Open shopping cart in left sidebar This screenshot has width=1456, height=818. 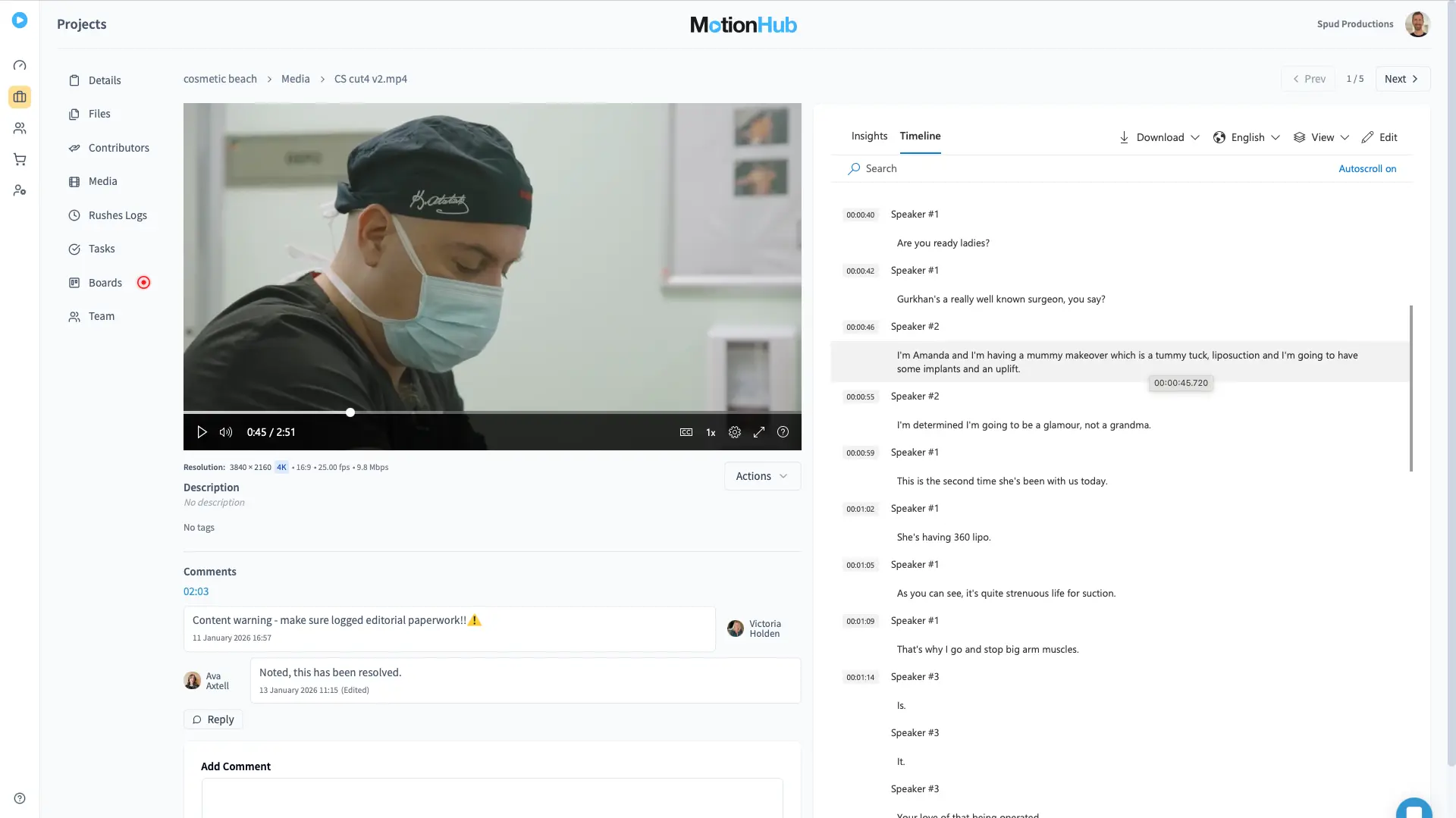20,159
